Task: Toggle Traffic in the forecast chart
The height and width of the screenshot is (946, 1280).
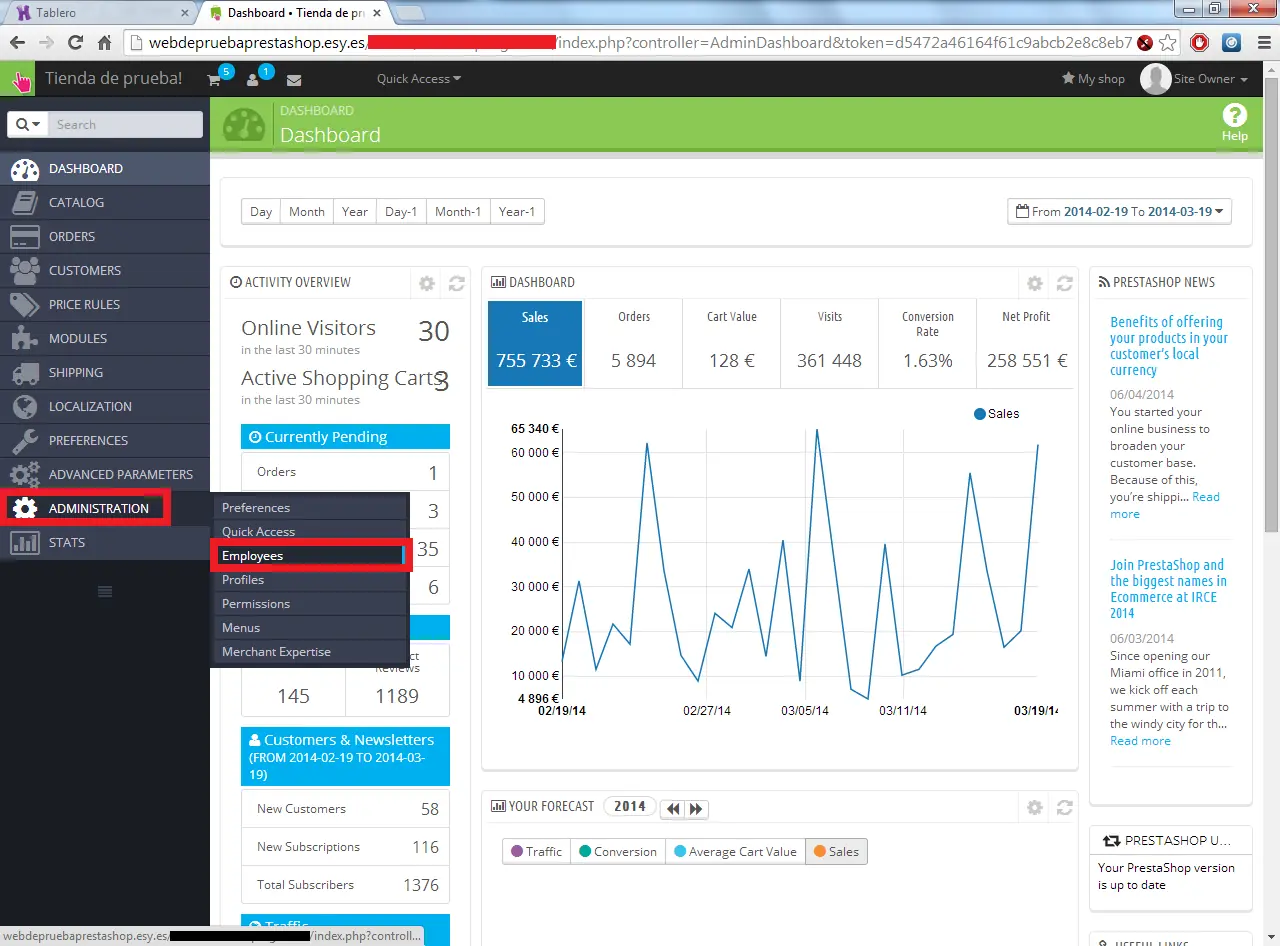Action: pyautogui.click(x=536, y=851)
